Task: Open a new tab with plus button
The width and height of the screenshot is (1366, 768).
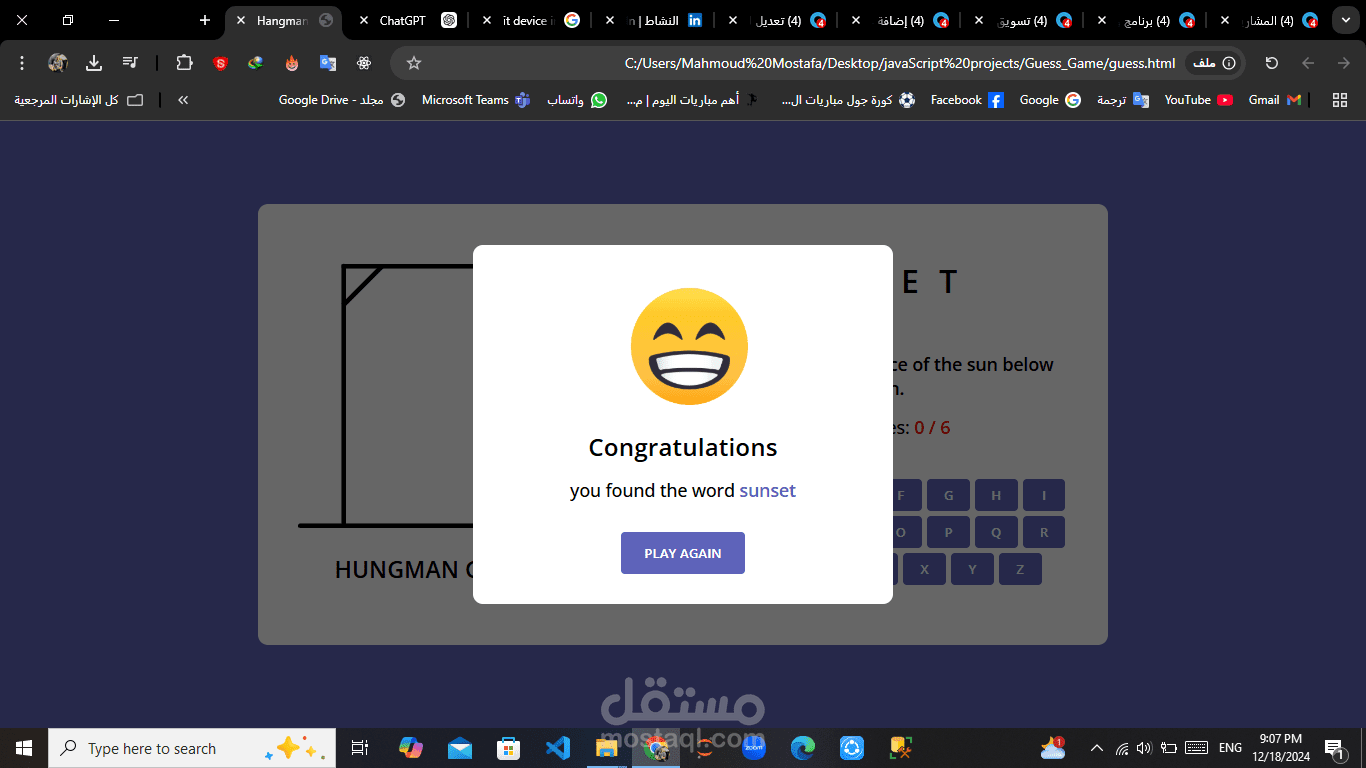Action: pos(205,20)
